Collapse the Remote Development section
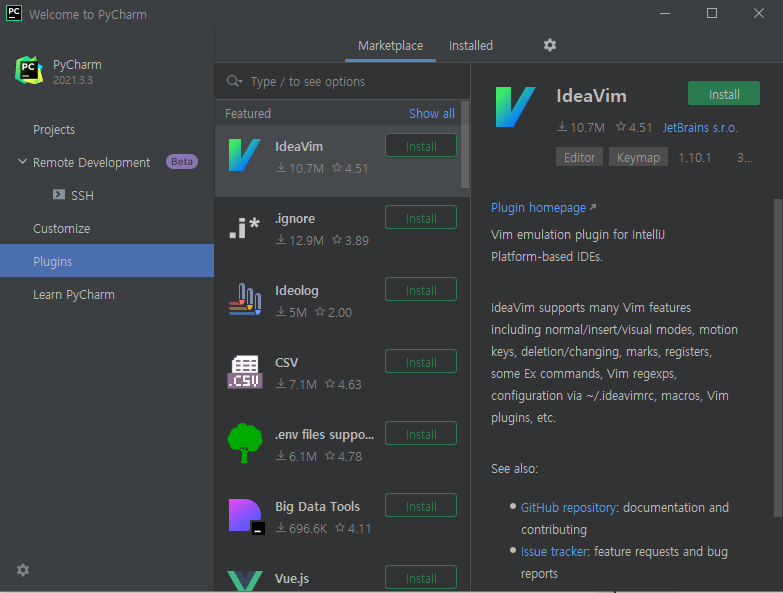This screenshot has height=593, width=783. click(22, 162)
